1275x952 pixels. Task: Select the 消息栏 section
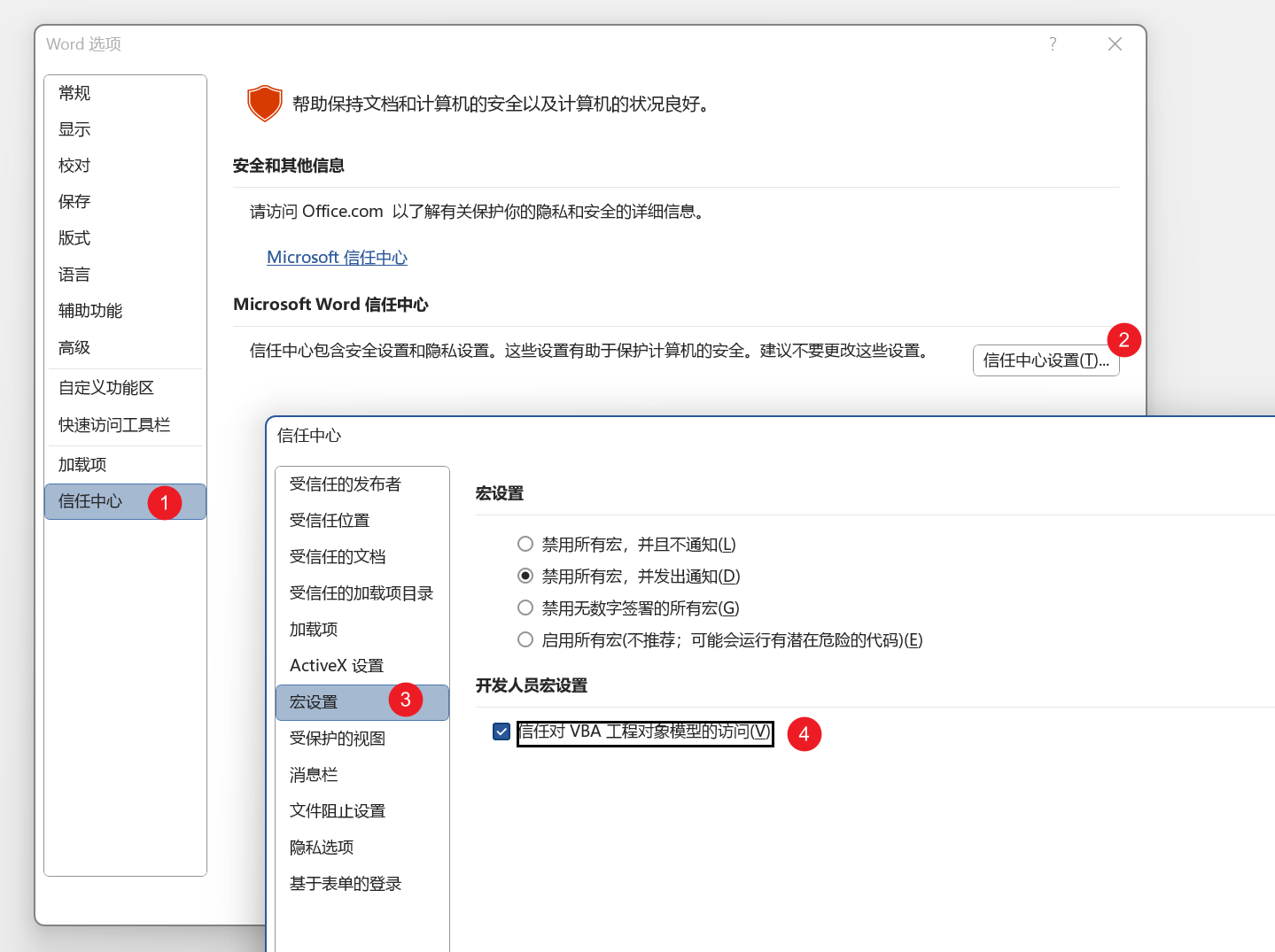pos(362,775)
